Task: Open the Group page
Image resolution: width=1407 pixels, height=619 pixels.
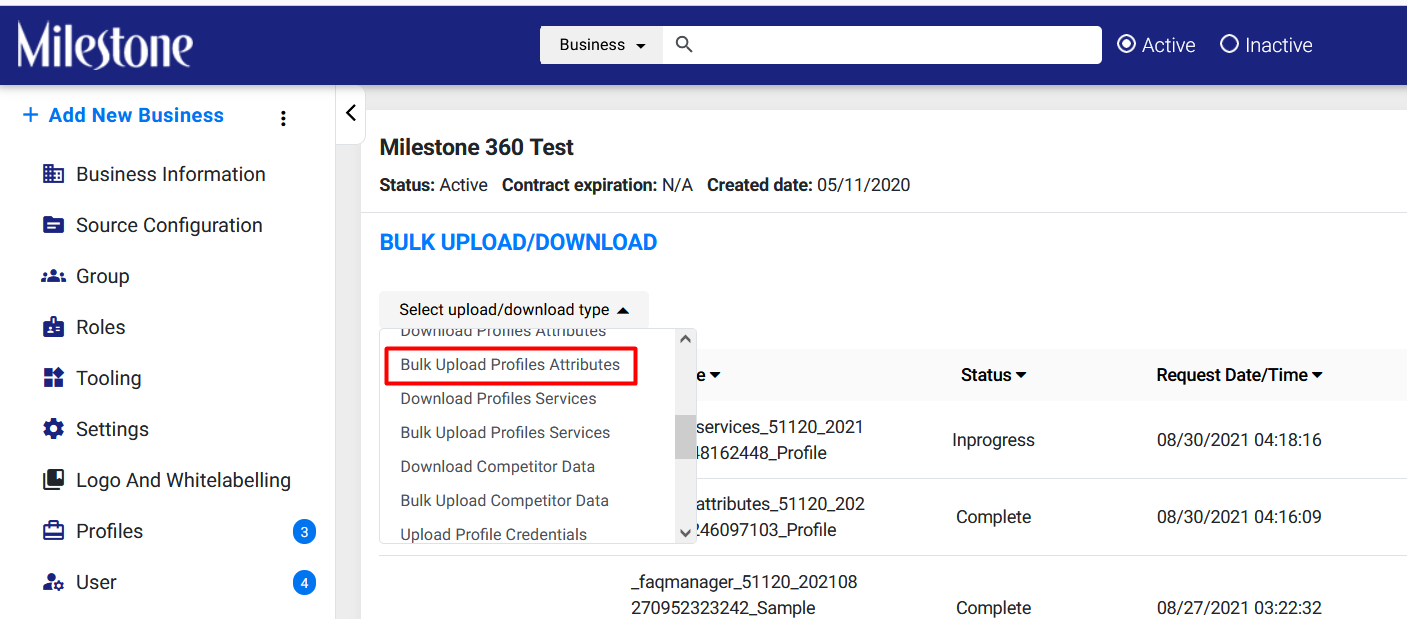Action: pos(103,276)
